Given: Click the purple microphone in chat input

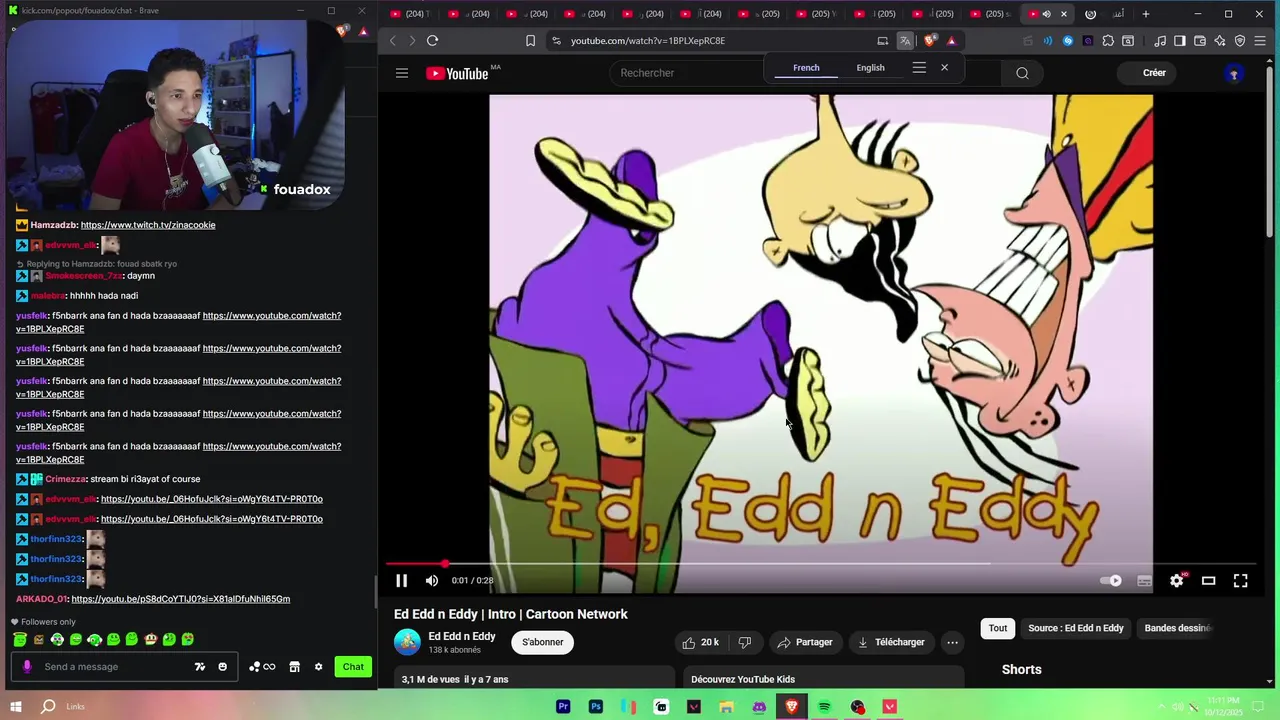Looking at the screenshot, I should point(27,667).
